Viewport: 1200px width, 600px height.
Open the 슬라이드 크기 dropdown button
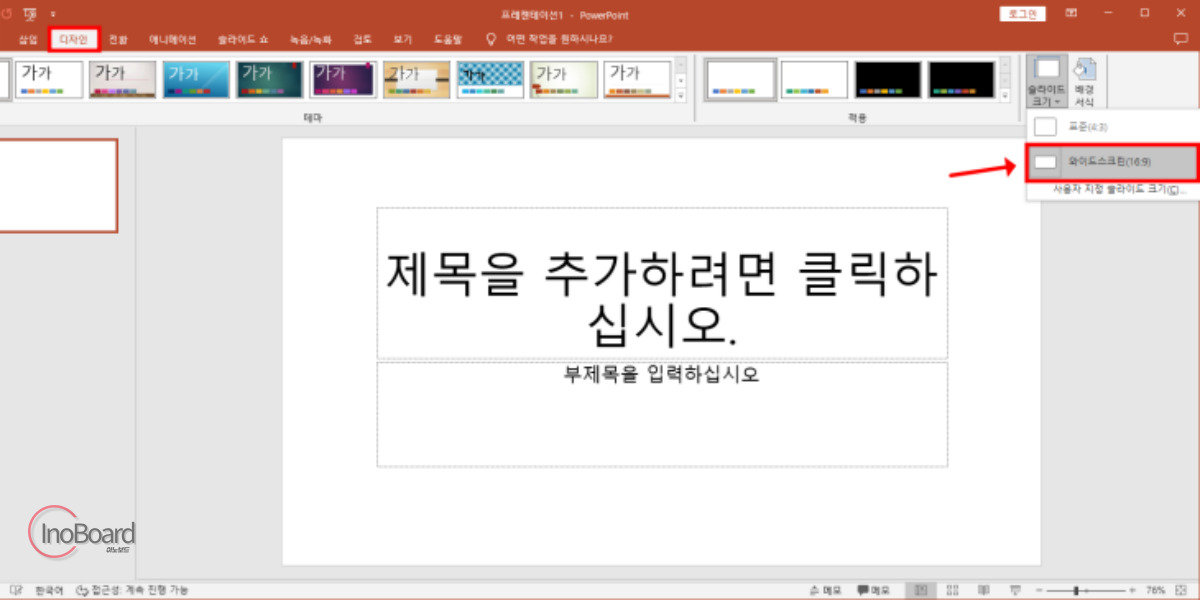click(x=1047, y=81)
